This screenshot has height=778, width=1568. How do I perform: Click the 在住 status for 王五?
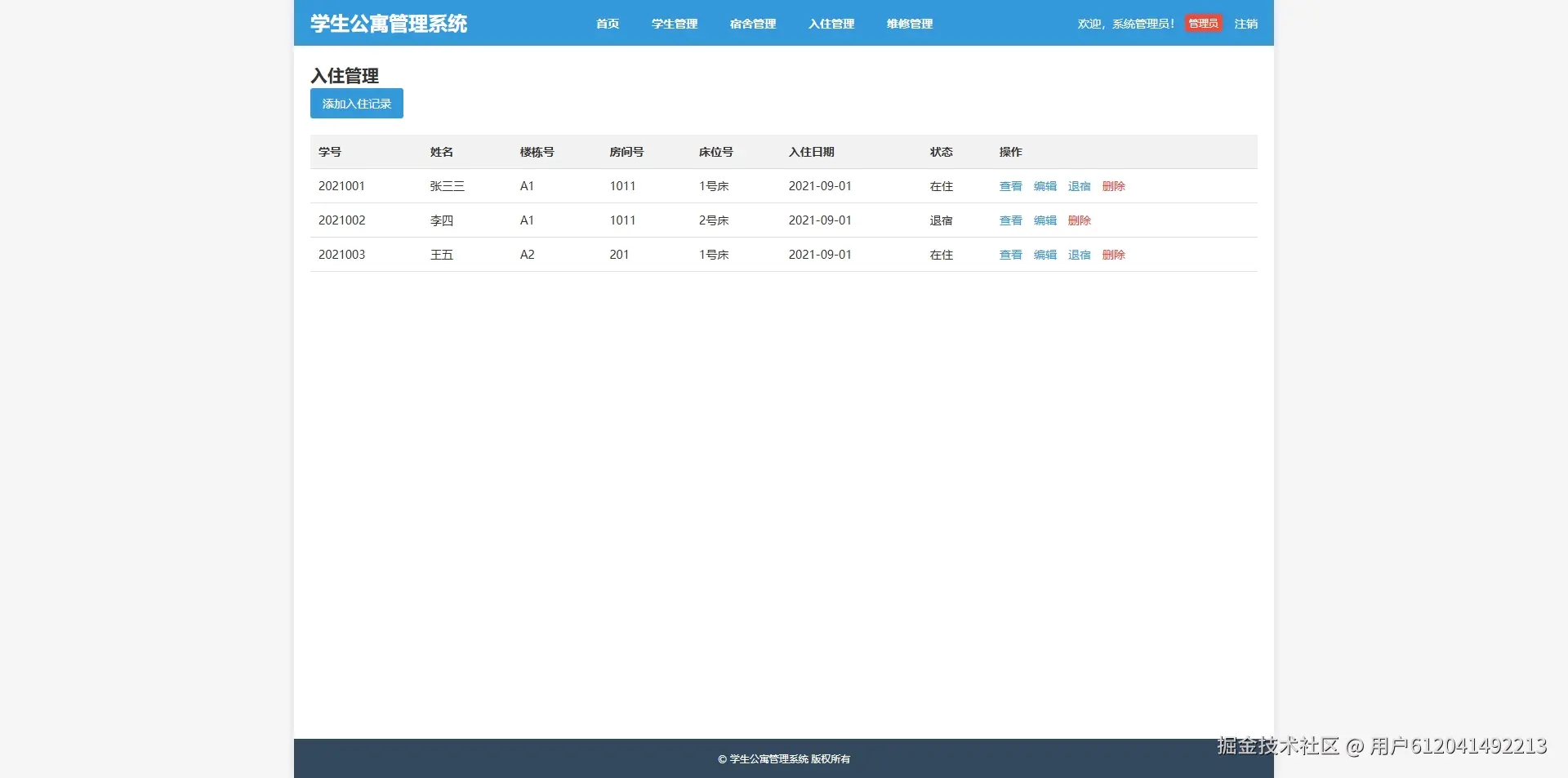(942, 255)
